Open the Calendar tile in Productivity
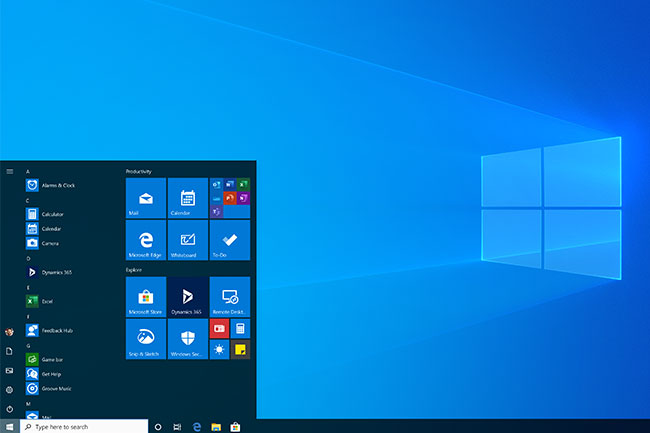The width and height of the screenshot is (650, 433). pyautogui.click(x=188, y=198)
